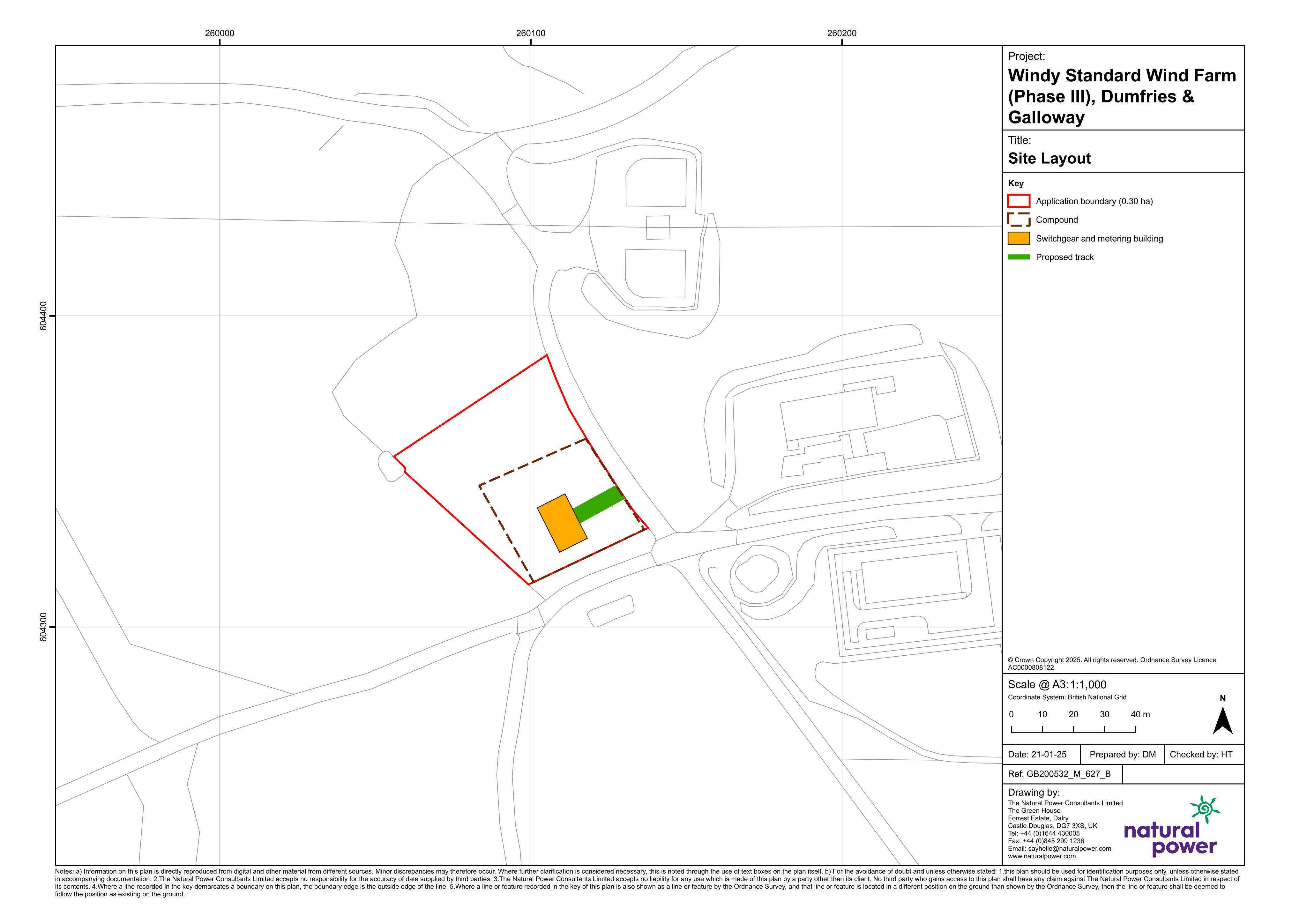Image resolution: width=1307 pixels, height=924 pixels.
Task: Click the dashed brown Compound key symbol
Action: coord(1019,220)
